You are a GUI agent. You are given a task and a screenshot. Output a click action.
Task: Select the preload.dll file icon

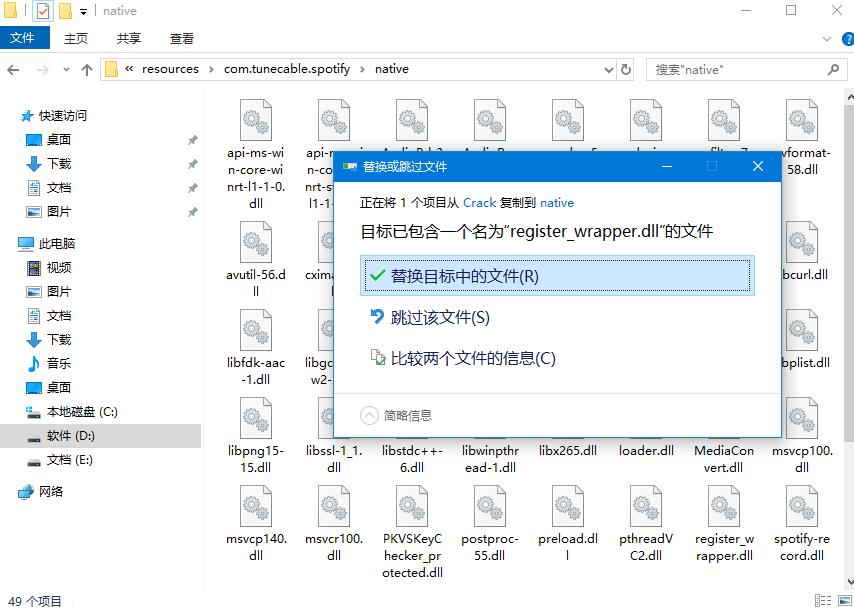coord(568,506)
